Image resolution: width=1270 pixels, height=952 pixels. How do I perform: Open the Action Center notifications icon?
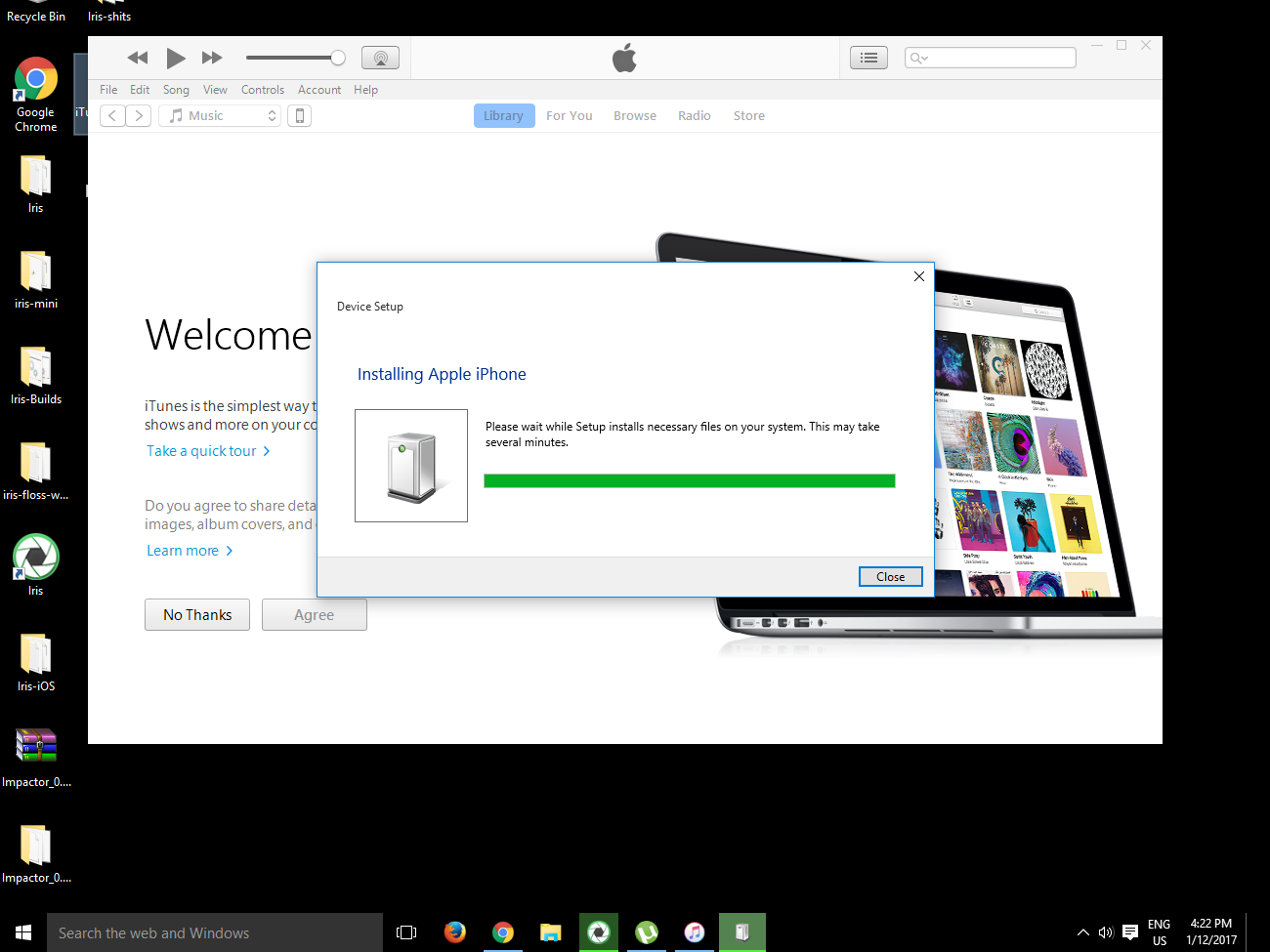[x=1130, y=932]
